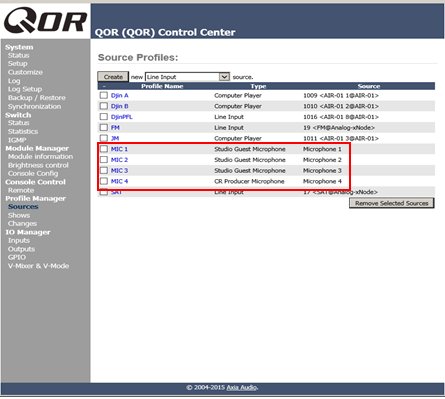
Task: Open Module information page
Action: point(40,156)
